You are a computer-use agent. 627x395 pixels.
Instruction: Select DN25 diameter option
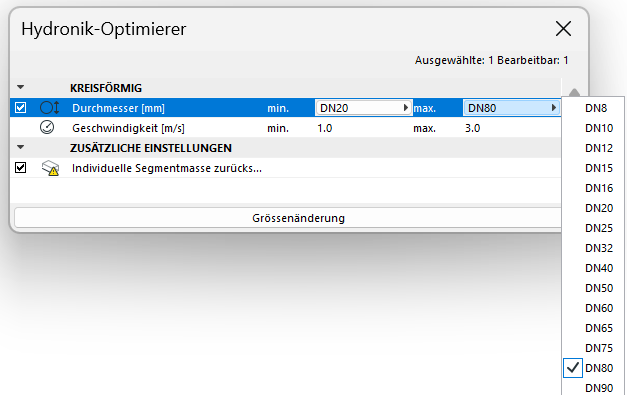coord(594,228)
